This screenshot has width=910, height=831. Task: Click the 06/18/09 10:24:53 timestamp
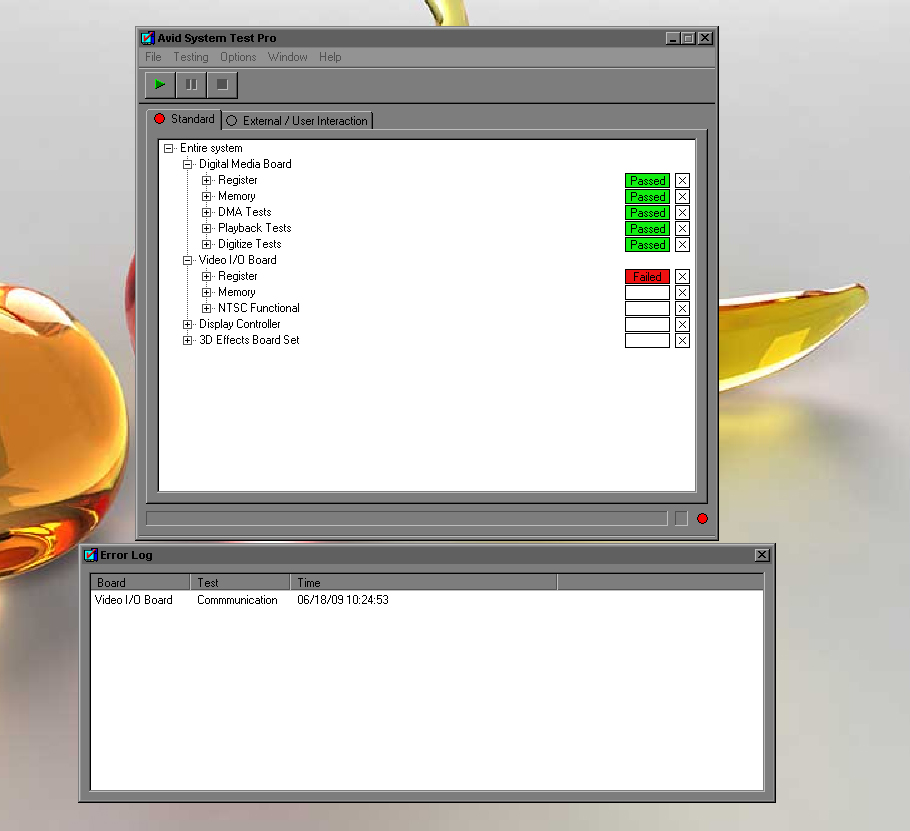pos(343,600)
